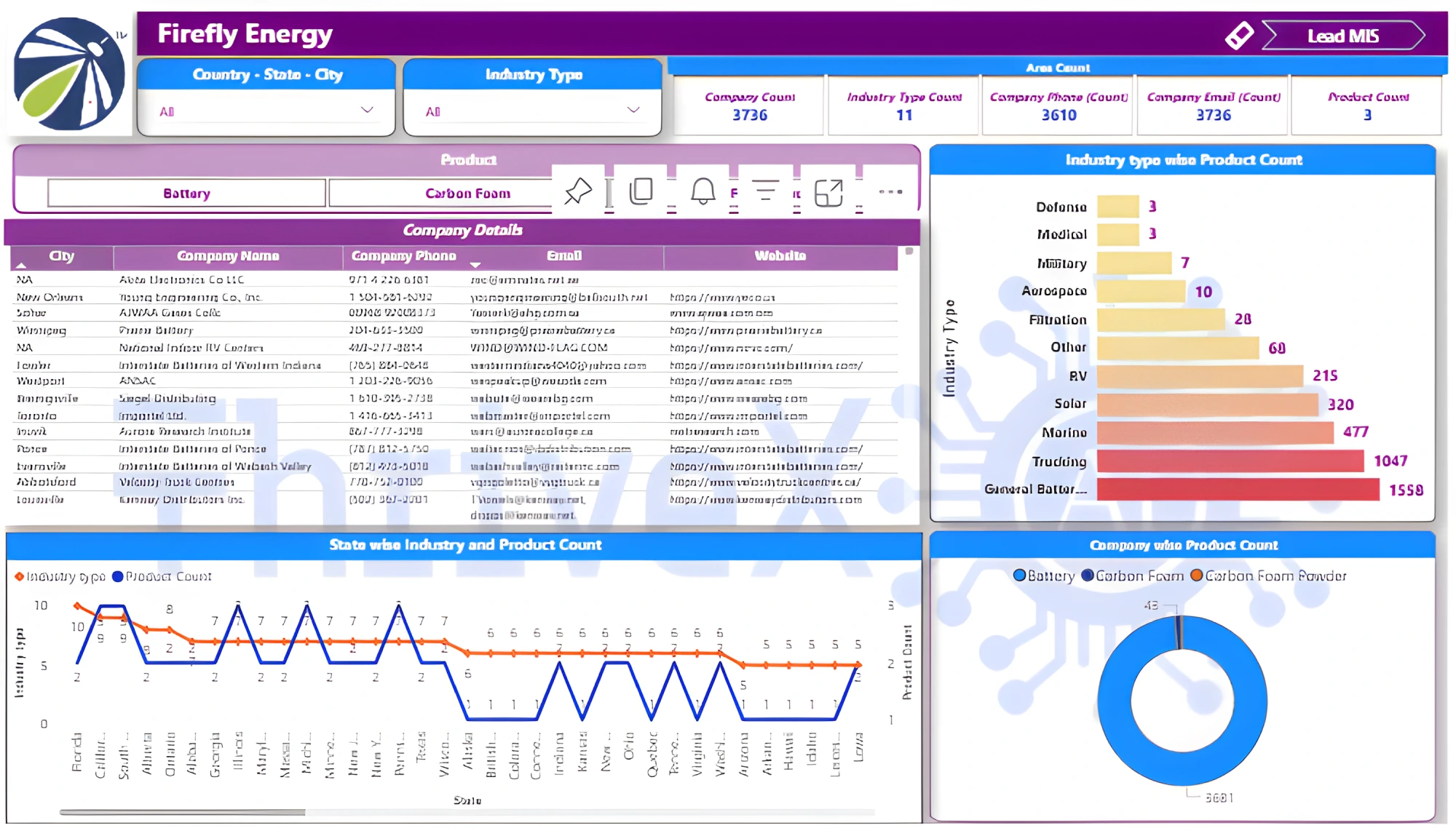Click the filter lines icon
Screen dimensions: 1456x828
coord(765,191)
